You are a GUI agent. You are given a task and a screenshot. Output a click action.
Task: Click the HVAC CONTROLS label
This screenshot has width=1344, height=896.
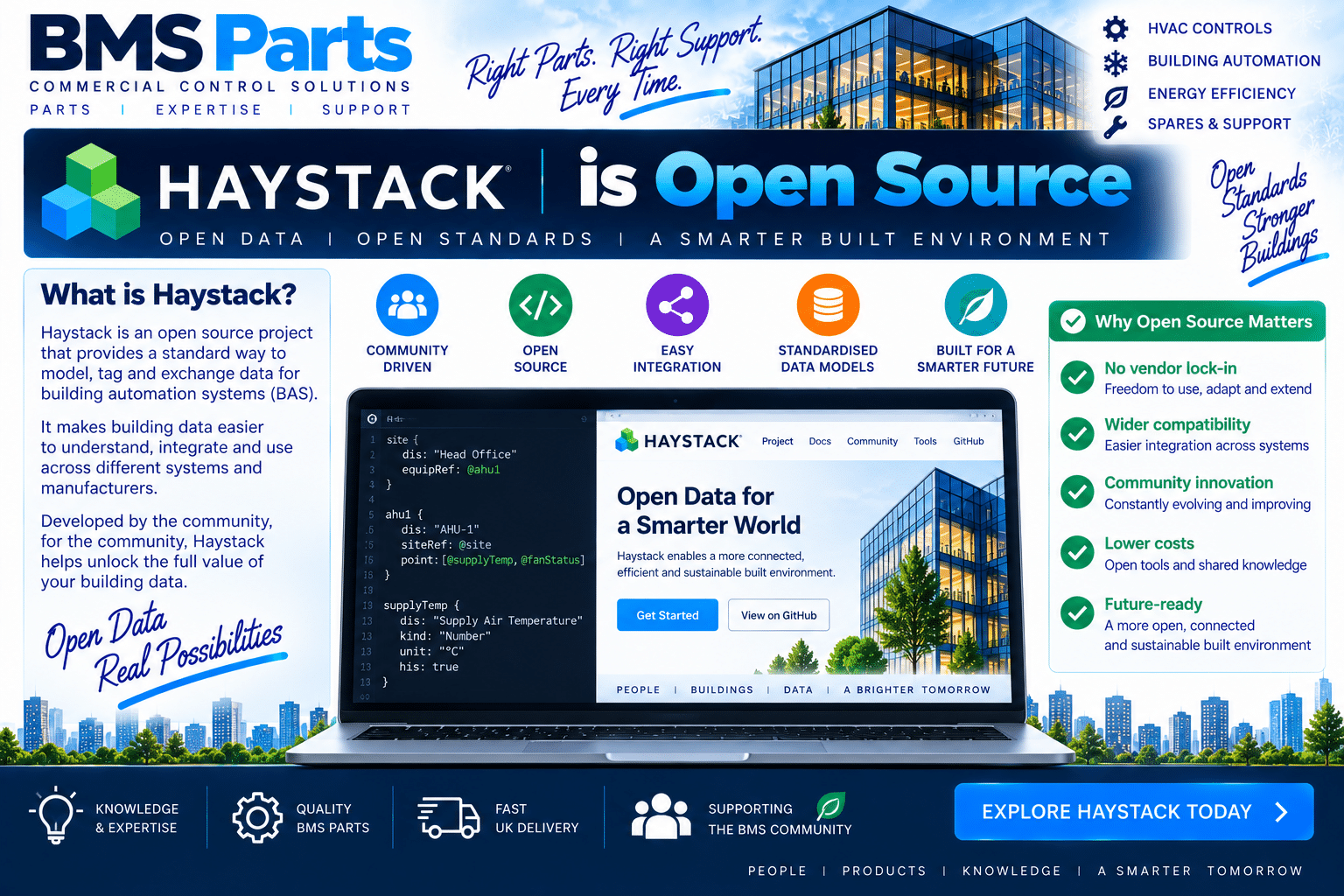pyautogui.click(x=1210, y=29)
